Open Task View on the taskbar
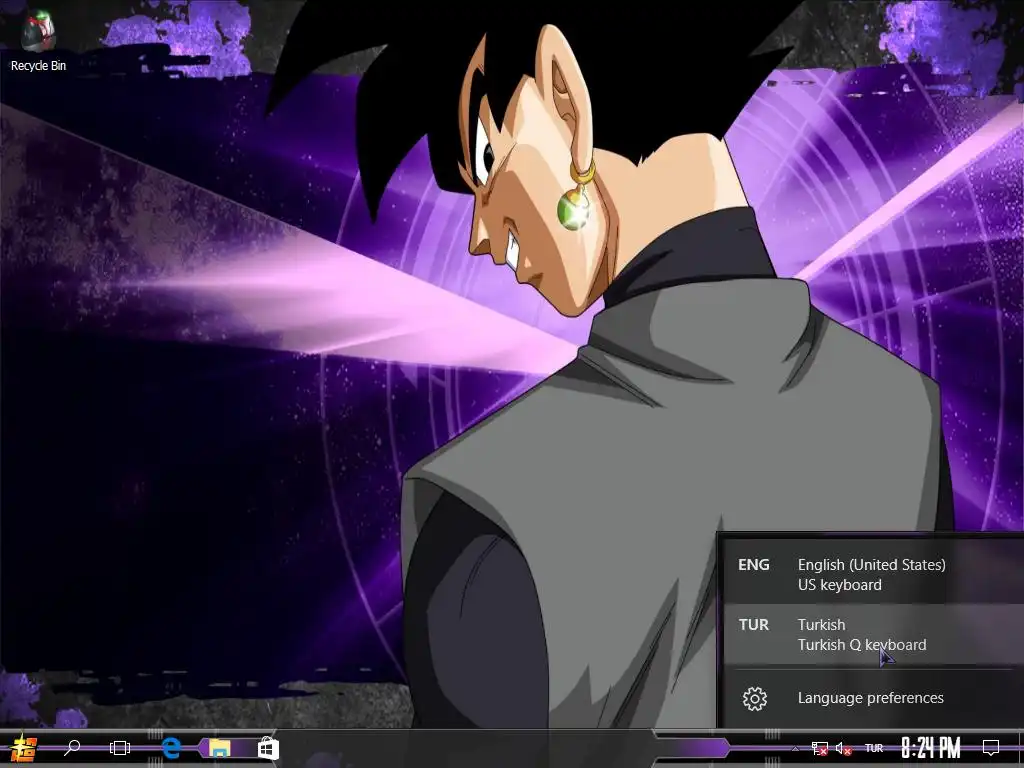 pyautogui.click(x=120, y=748)
